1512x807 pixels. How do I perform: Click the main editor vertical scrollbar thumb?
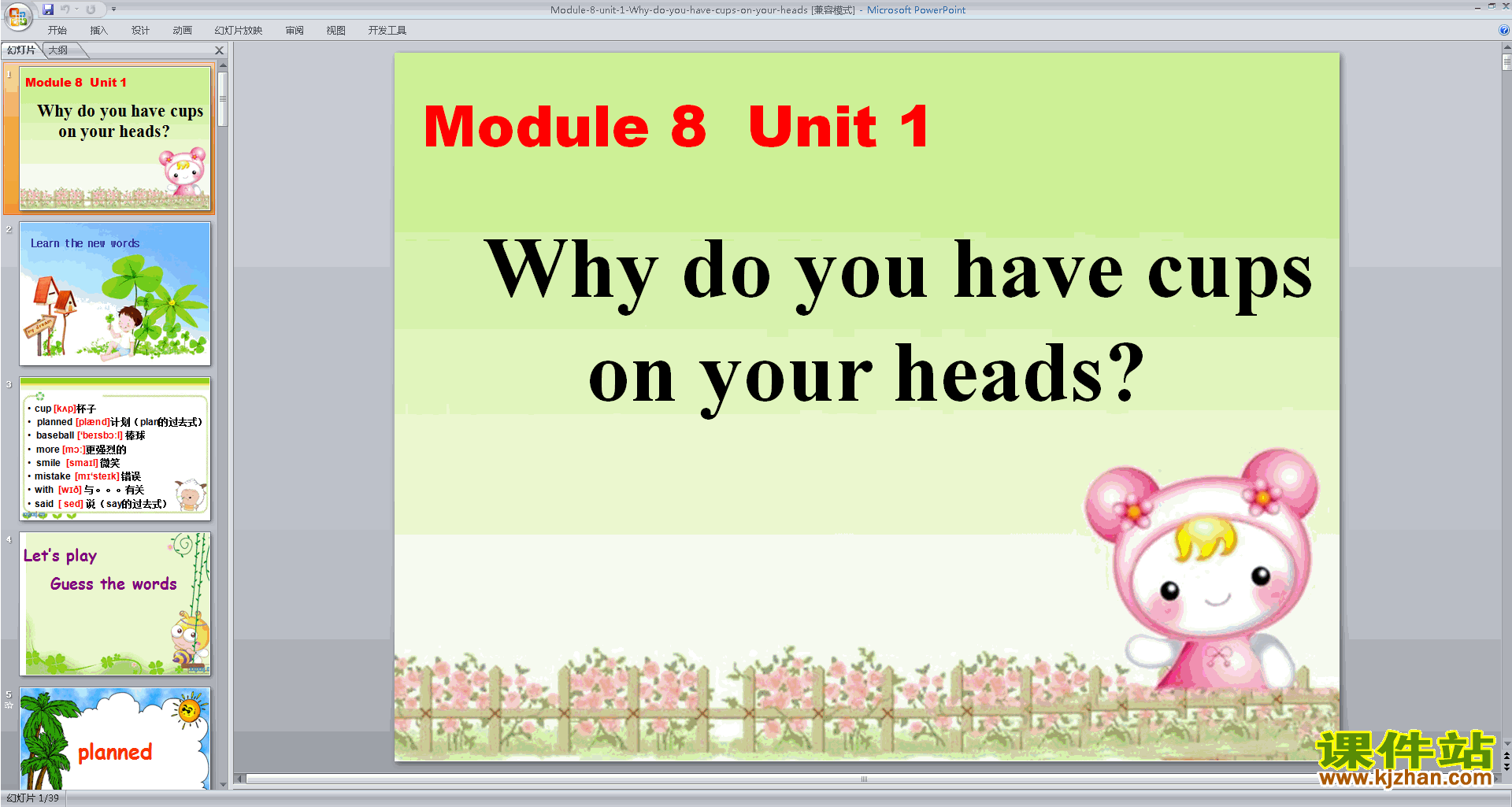pos(1506,62)
